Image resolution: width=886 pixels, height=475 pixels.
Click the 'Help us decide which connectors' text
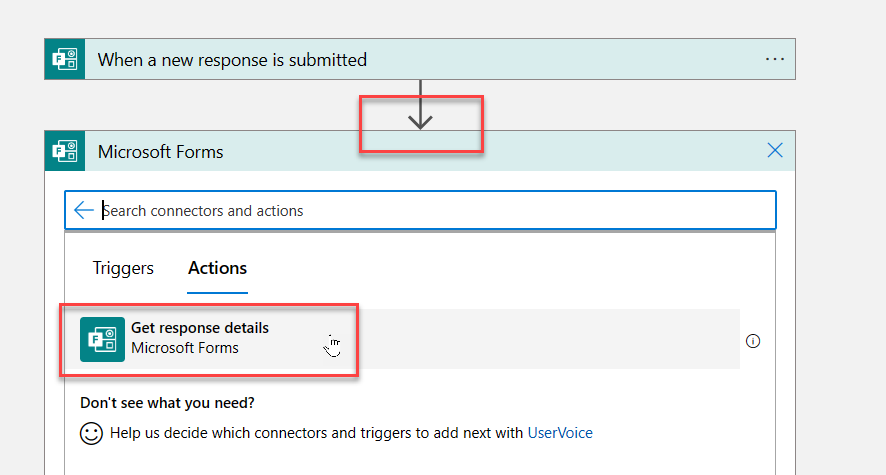click(x=300, y=433)
